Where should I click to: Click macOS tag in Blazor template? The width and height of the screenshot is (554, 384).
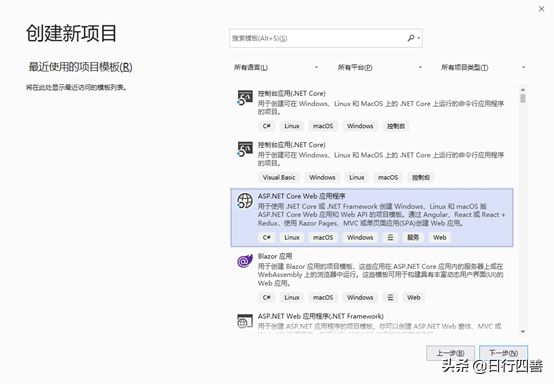tap(323, 297)
